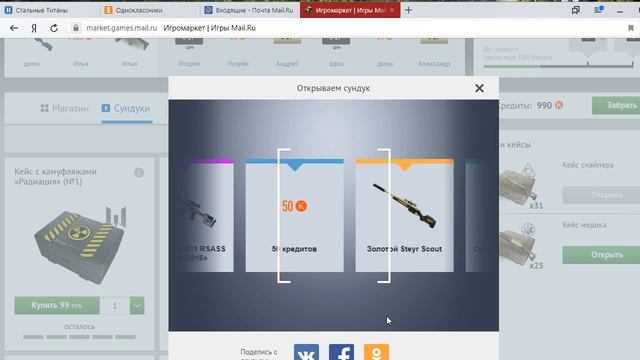The image size is (640, 360).
Task: Close the Открываем сундук dialog
Action: tap(479, 88)
